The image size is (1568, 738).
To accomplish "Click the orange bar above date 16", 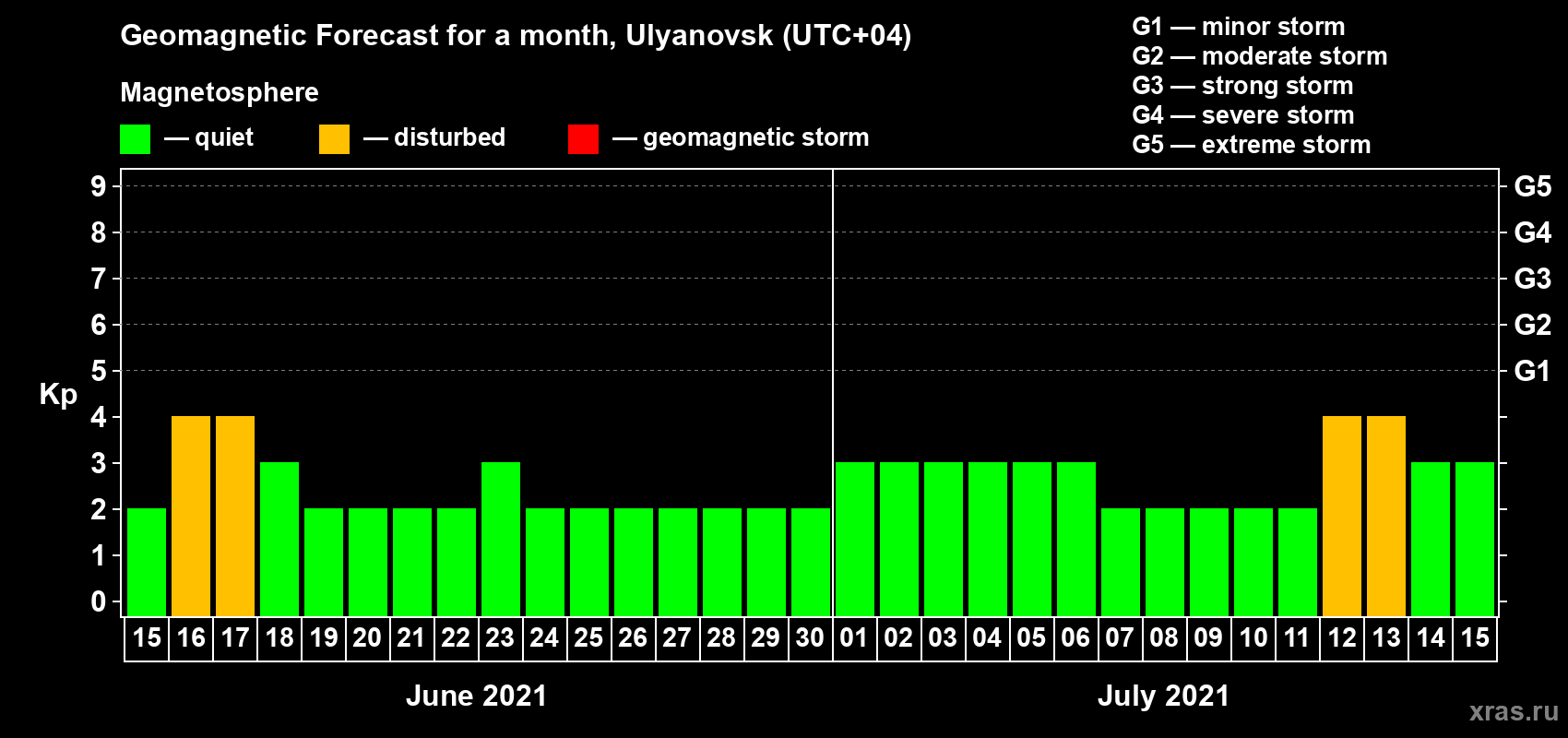I will pos(191,516).
